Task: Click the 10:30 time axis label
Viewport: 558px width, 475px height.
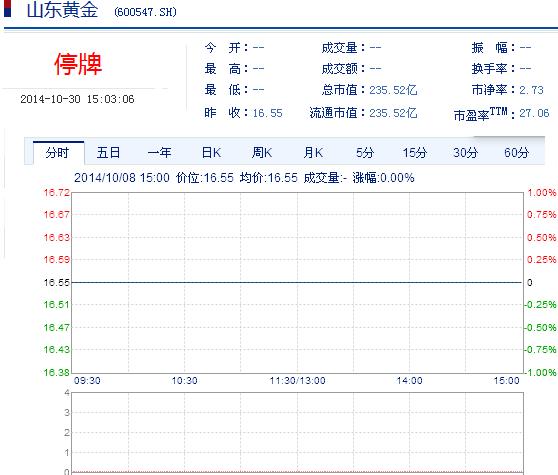Action: [184, 381]
